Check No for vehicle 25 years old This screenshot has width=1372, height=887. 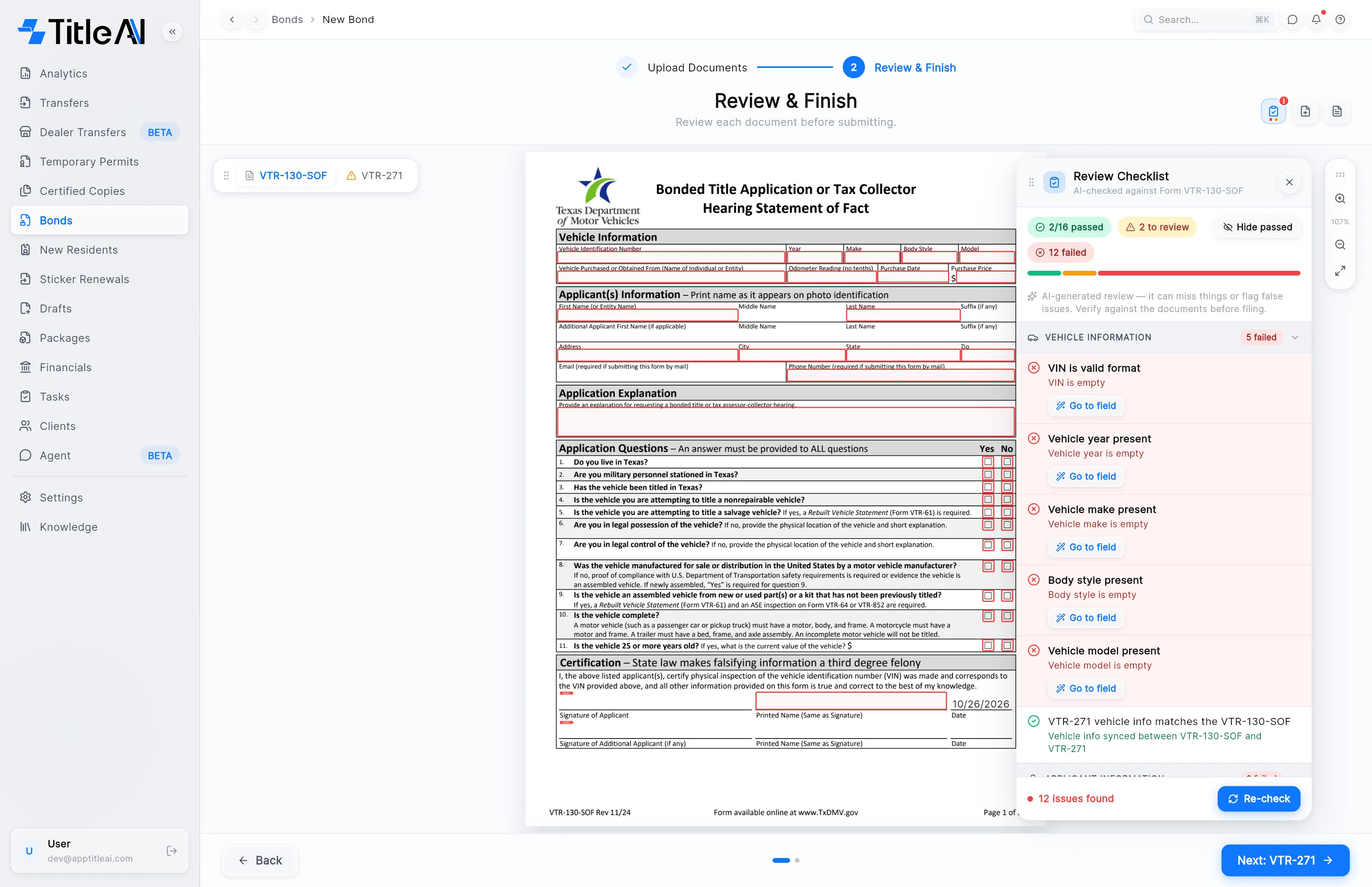pyautogui.click(x=1007, y=646)
